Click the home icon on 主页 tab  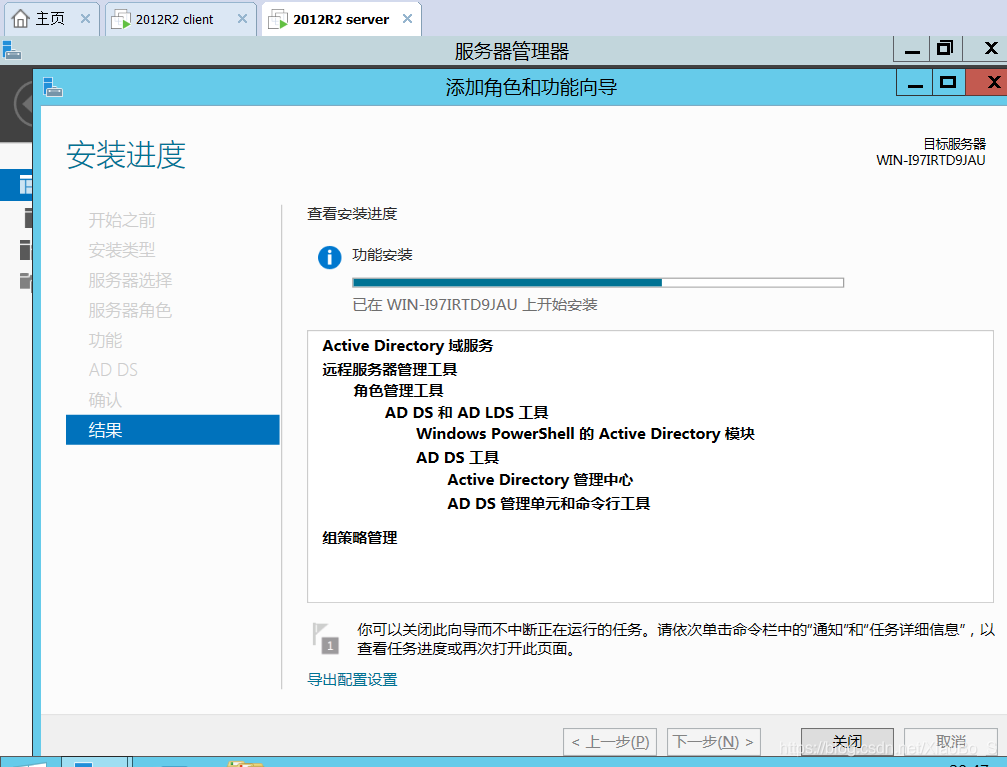click(x=21, y=19)
